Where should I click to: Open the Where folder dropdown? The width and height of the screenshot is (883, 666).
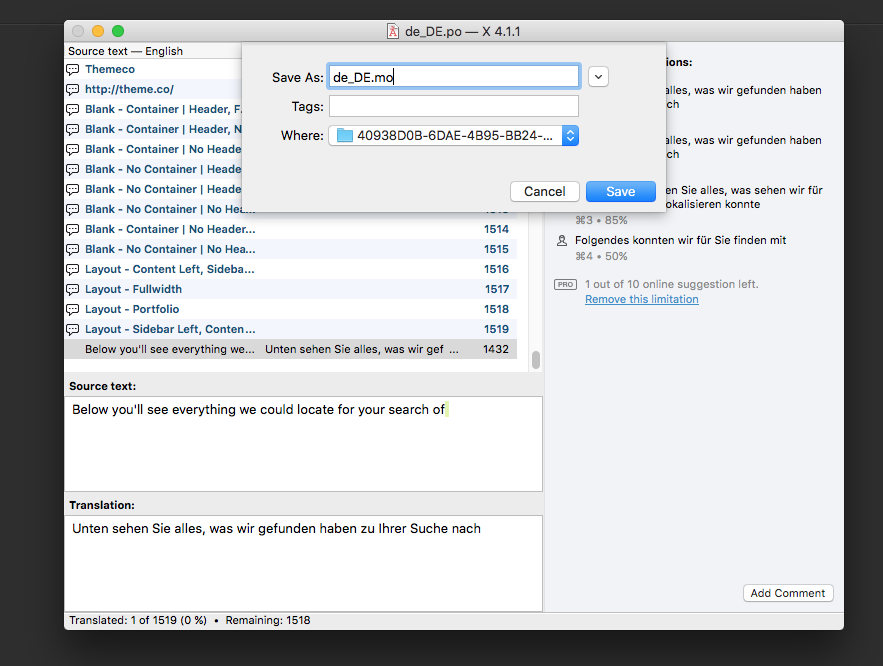click(x=454, y=136)
